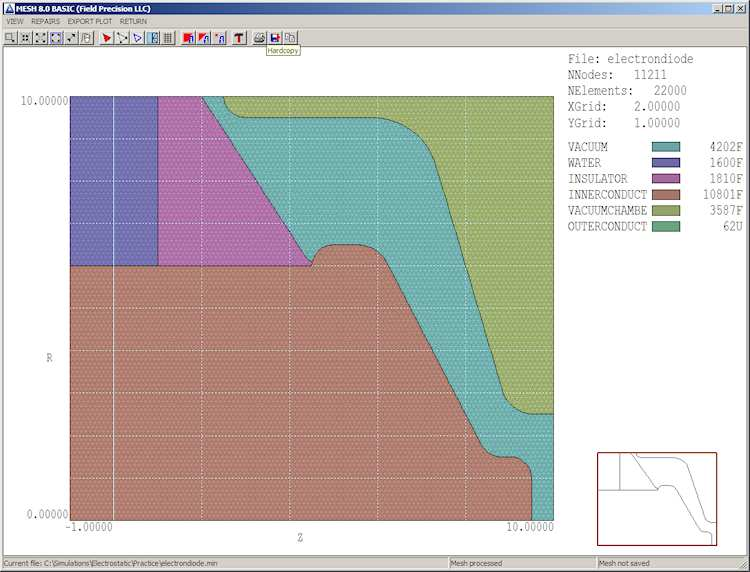The width and height of the screenshot is (750, 572).
Task: Click the copy to clipboard icon
Action: click(290, 38)
